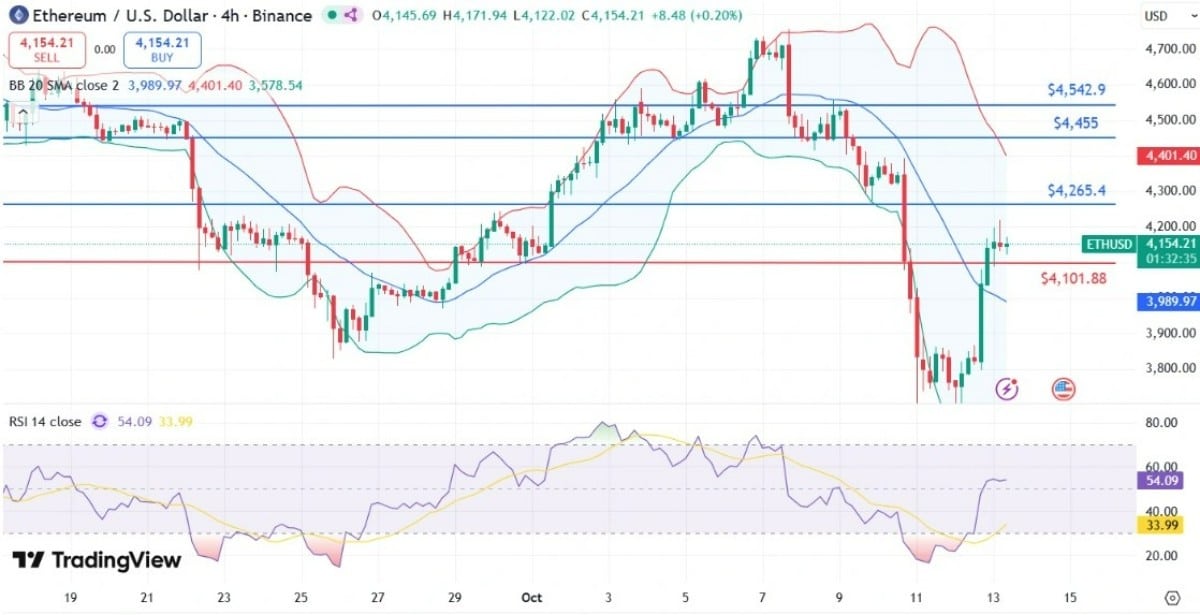Click the Oct marker on the time axis

point(530,598)
